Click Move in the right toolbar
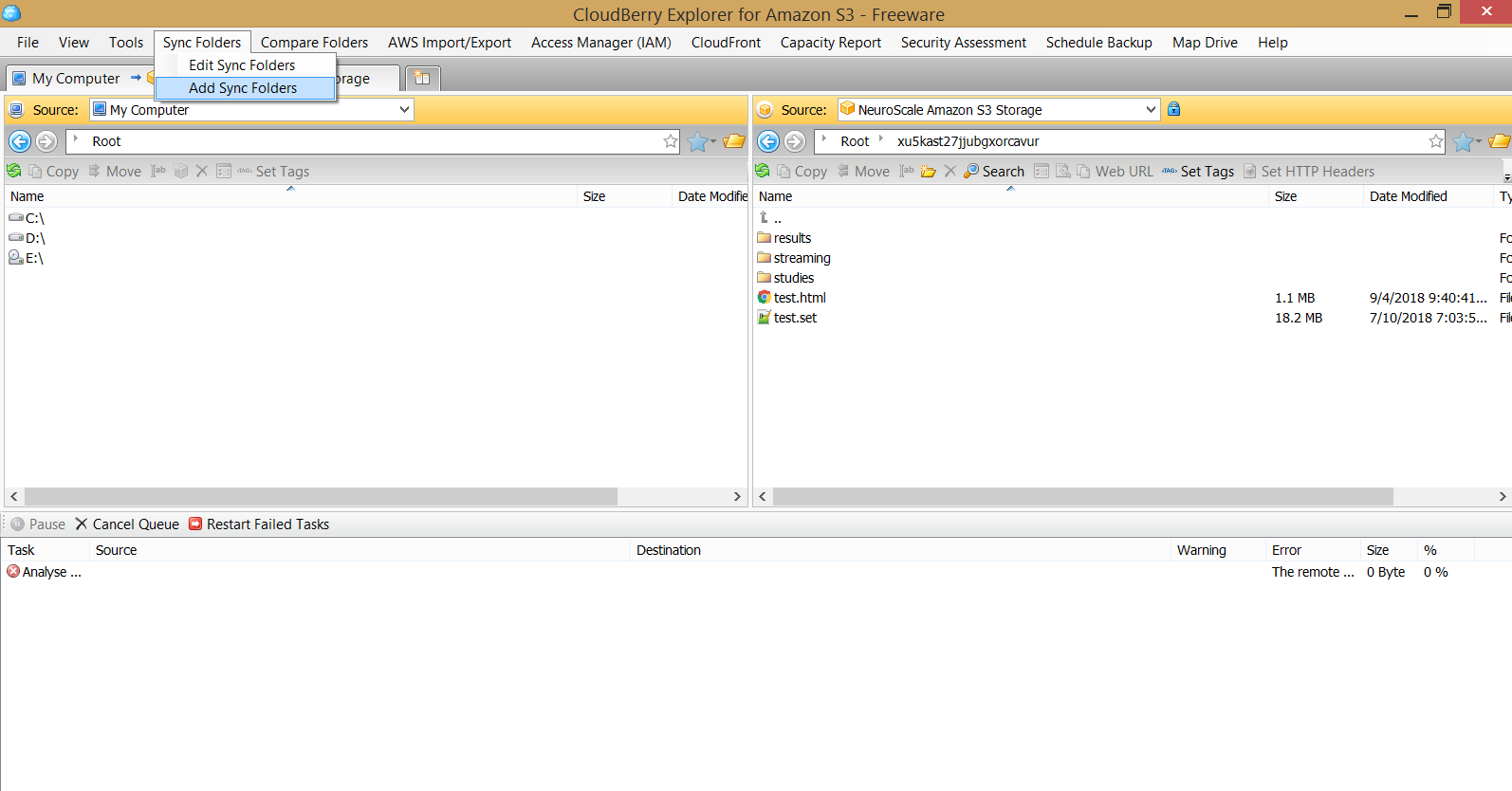The width and height of the screenshot is (1512, 791). tap(863, 172)
